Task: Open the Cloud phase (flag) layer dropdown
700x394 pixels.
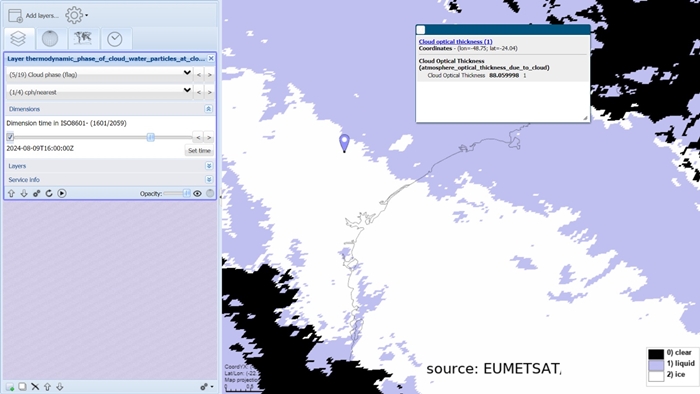Action: point(100,75)
